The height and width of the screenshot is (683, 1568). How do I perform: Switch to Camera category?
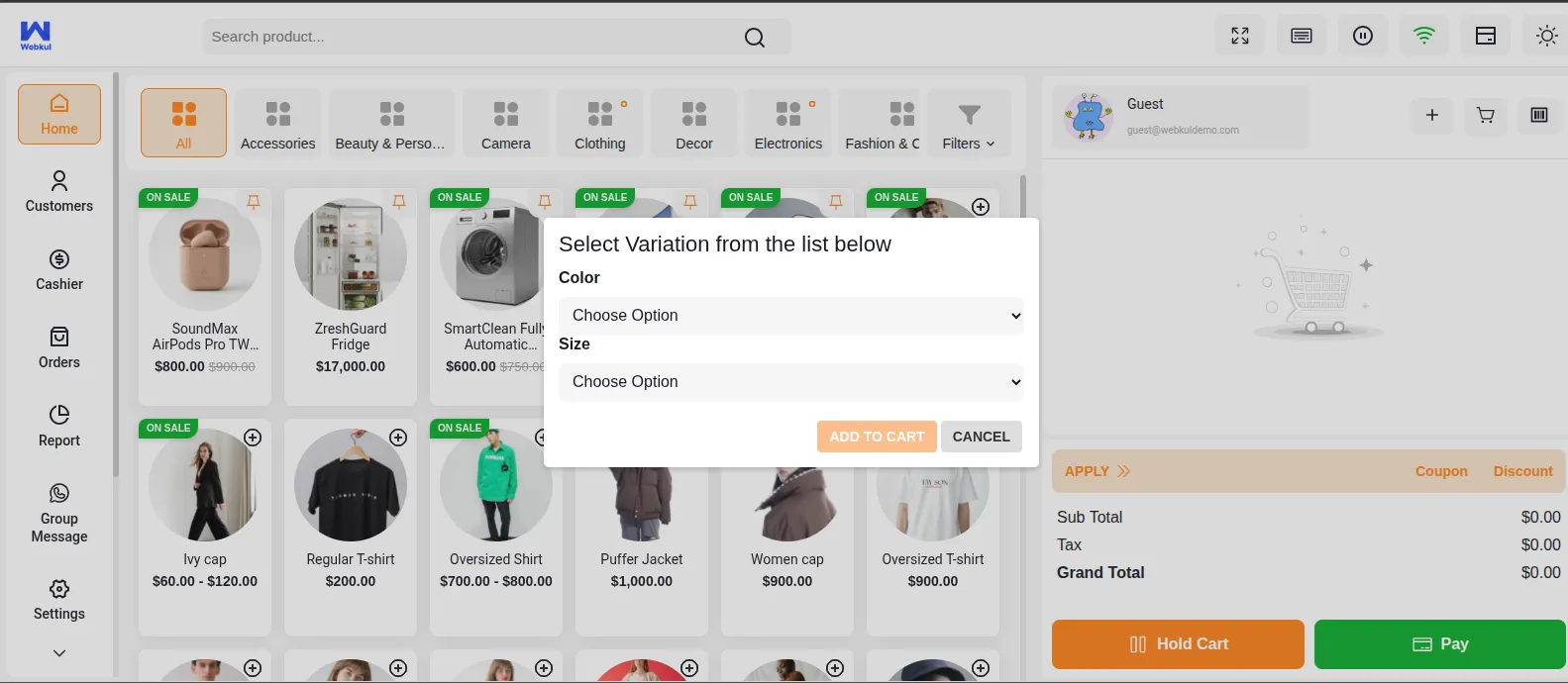(x=506, y=123)
